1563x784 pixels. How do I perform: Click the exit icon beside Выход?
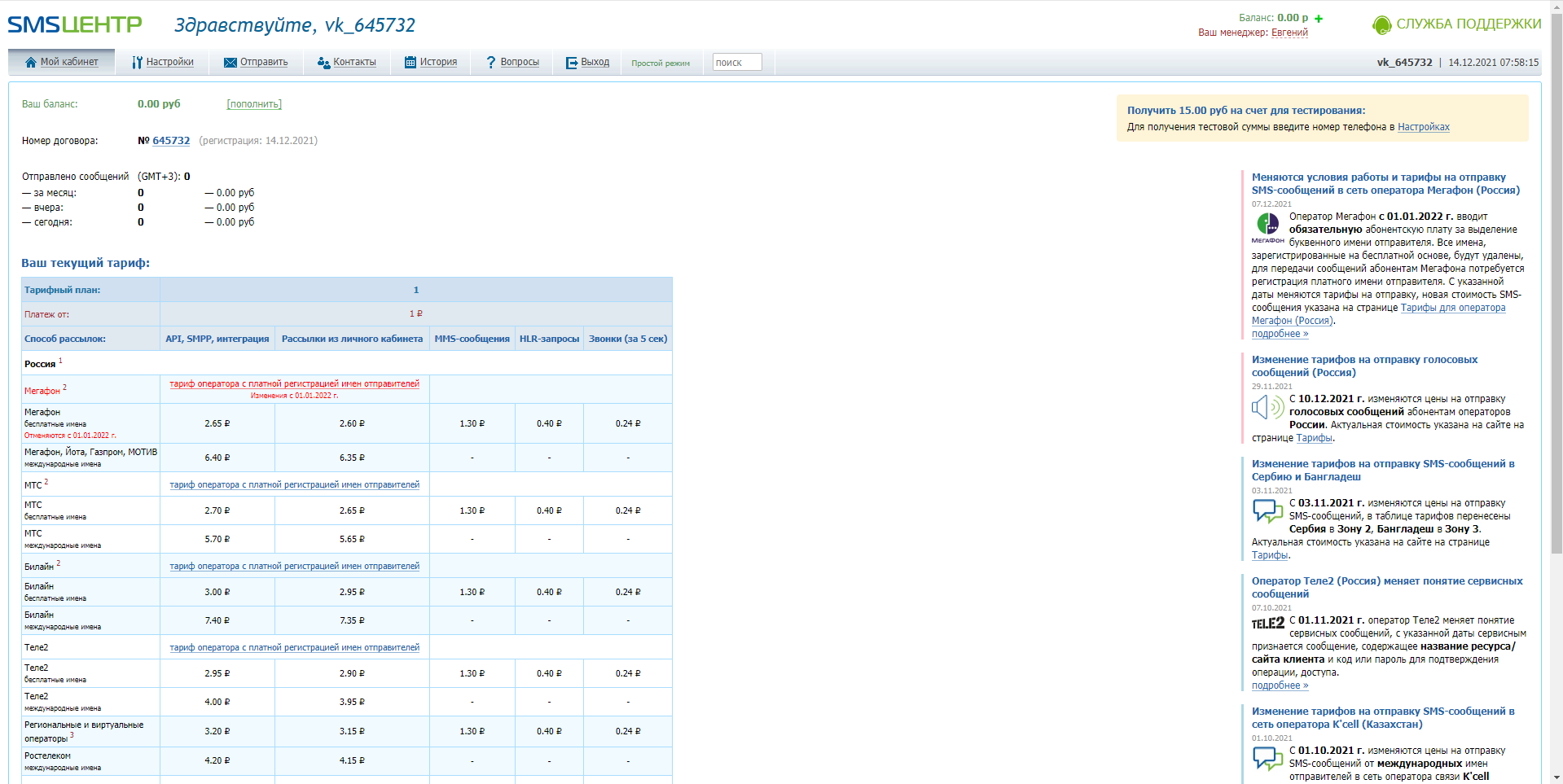(572, 62)
